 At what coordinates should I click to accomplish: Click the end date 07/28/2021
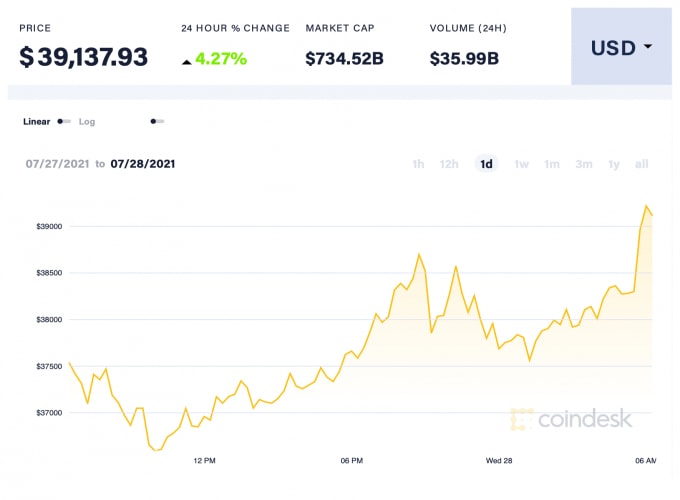pos(143,164)
